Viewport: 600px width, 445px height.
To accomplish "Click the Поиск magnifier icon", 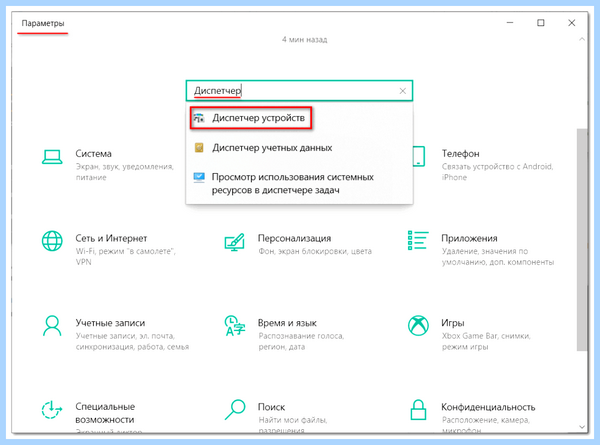I will tap(235, 410).
